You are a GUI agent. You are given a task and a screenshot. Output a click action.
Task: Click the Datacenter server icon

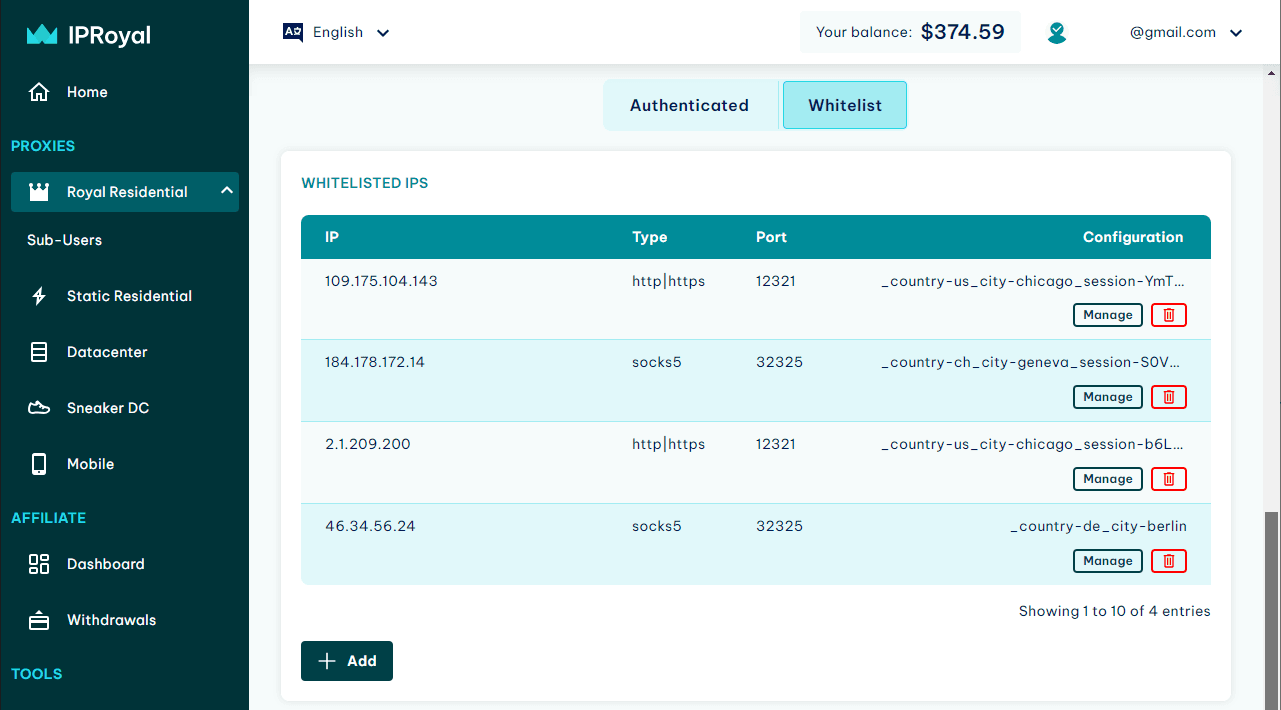click(x=39, y=352)
